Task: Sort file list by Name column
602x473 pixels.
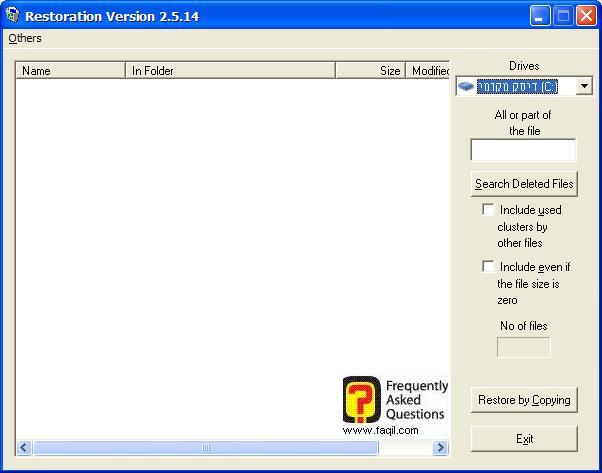Action: [x=70, y=71]
